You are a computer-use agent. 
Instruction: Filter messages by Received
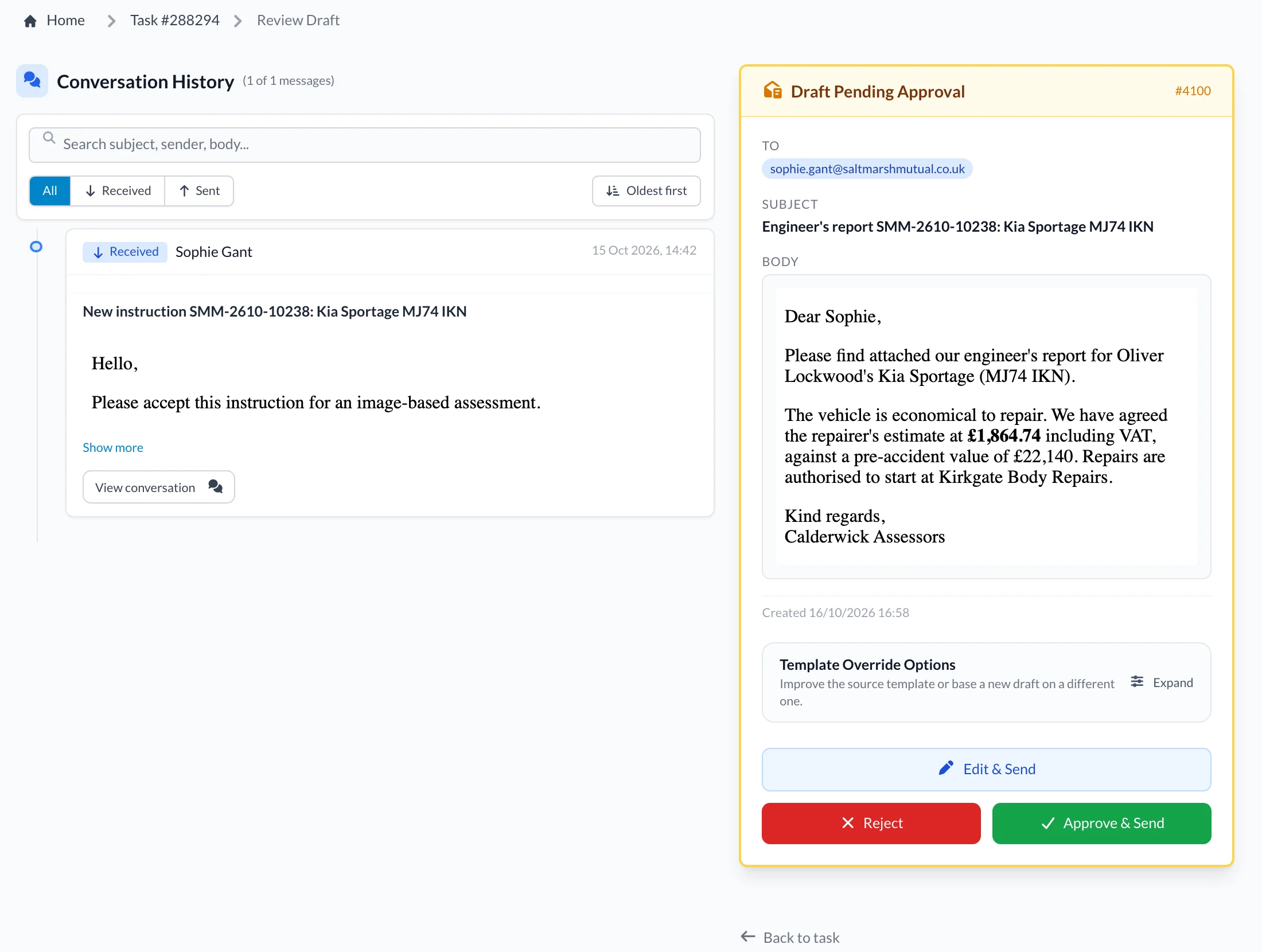point(118,191)
